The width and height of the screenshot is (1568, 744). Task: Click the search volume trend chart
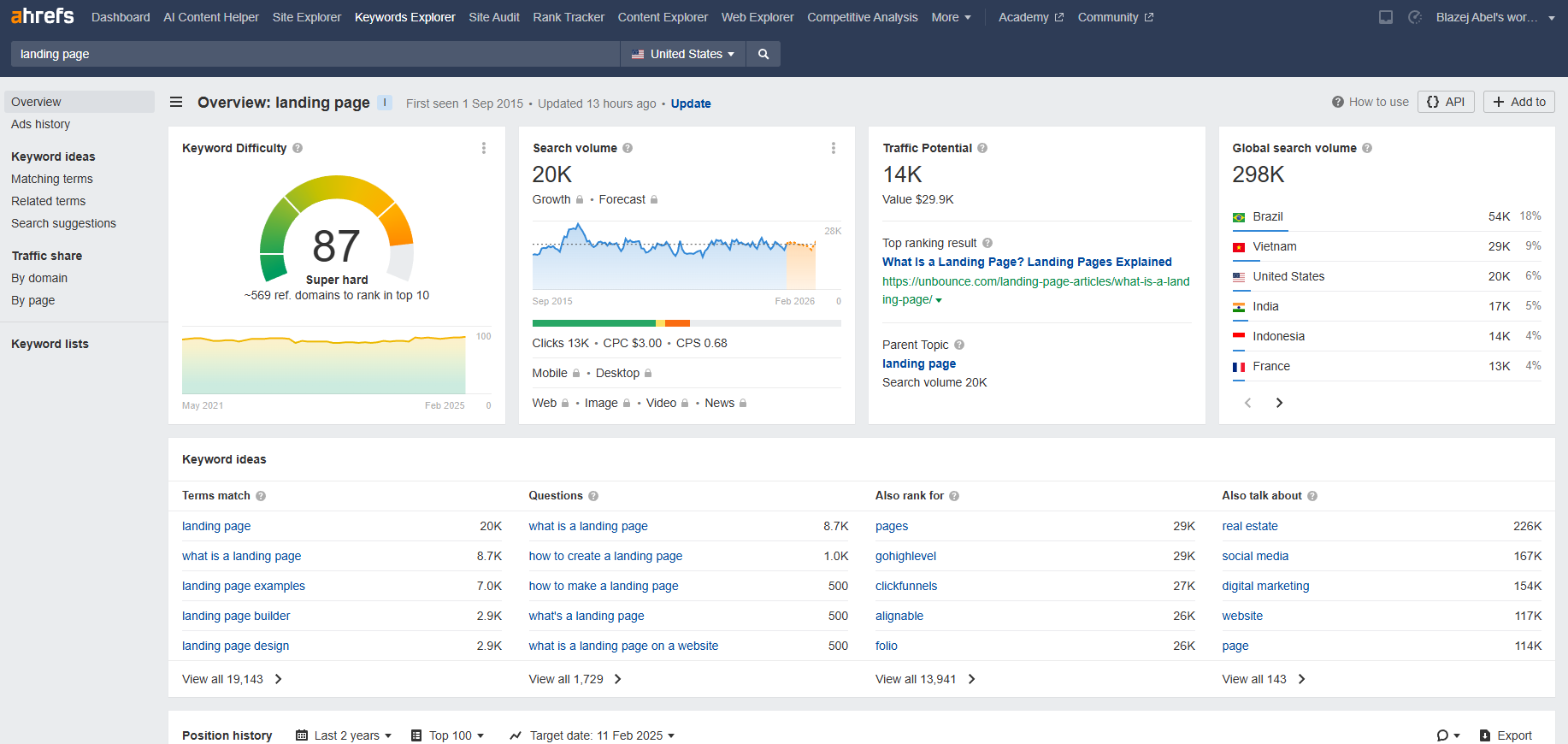pyautogui.click(x=675, y=256)
